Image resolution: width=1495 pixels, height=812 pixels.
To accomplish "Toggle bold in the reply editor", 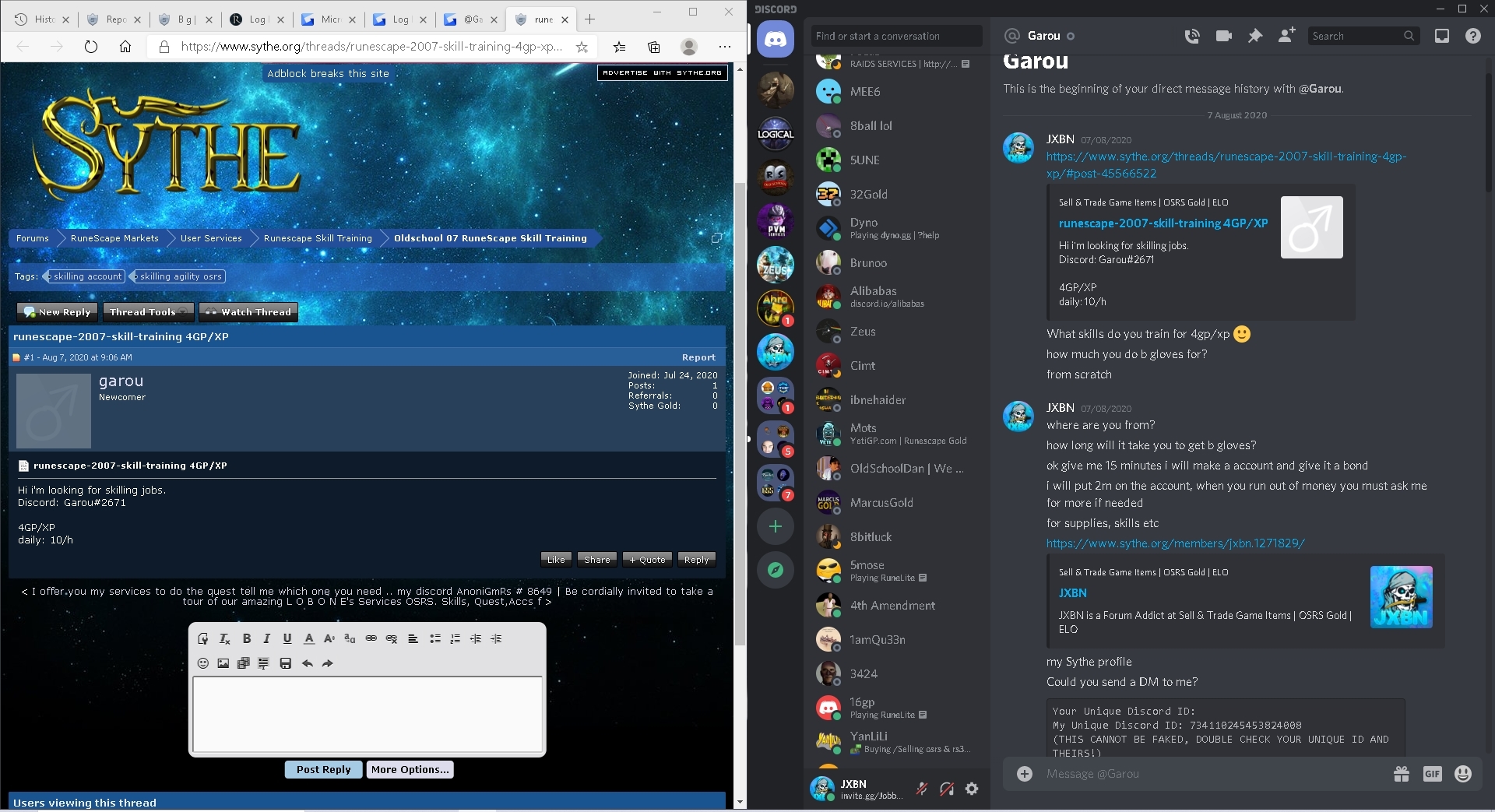I will pos(247,638).
